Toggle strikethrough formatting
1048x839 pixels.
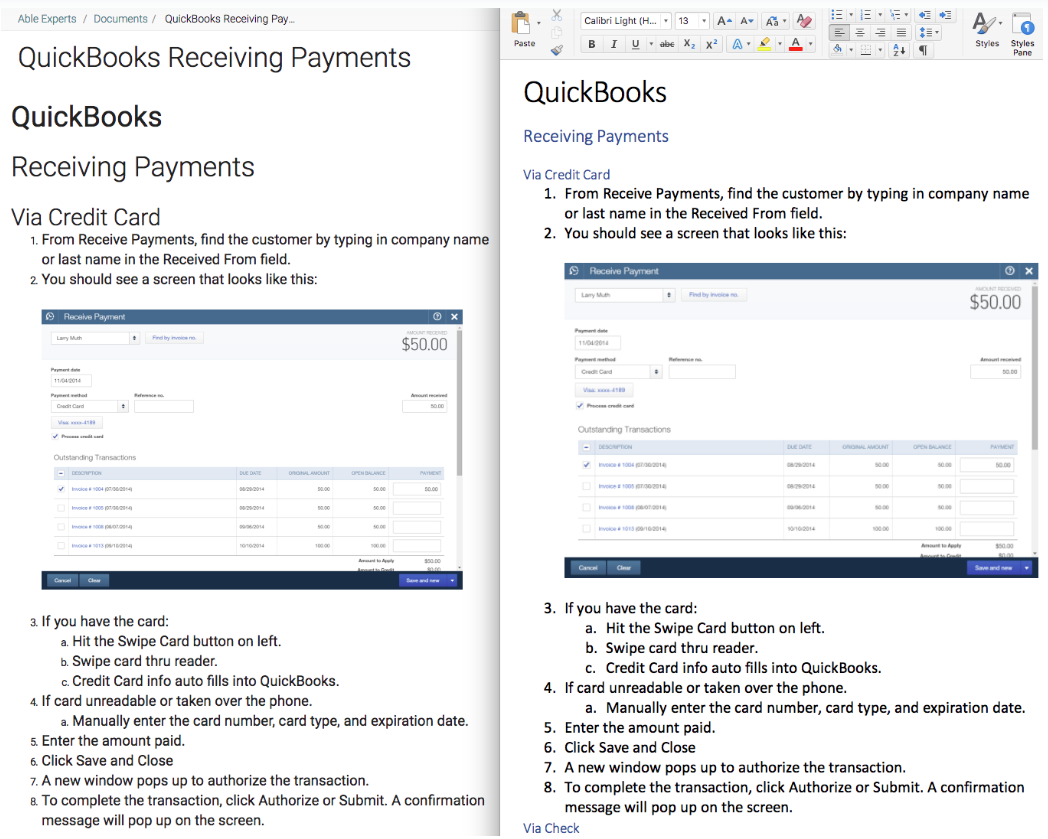pyautogui.click(x=667, y=44)
